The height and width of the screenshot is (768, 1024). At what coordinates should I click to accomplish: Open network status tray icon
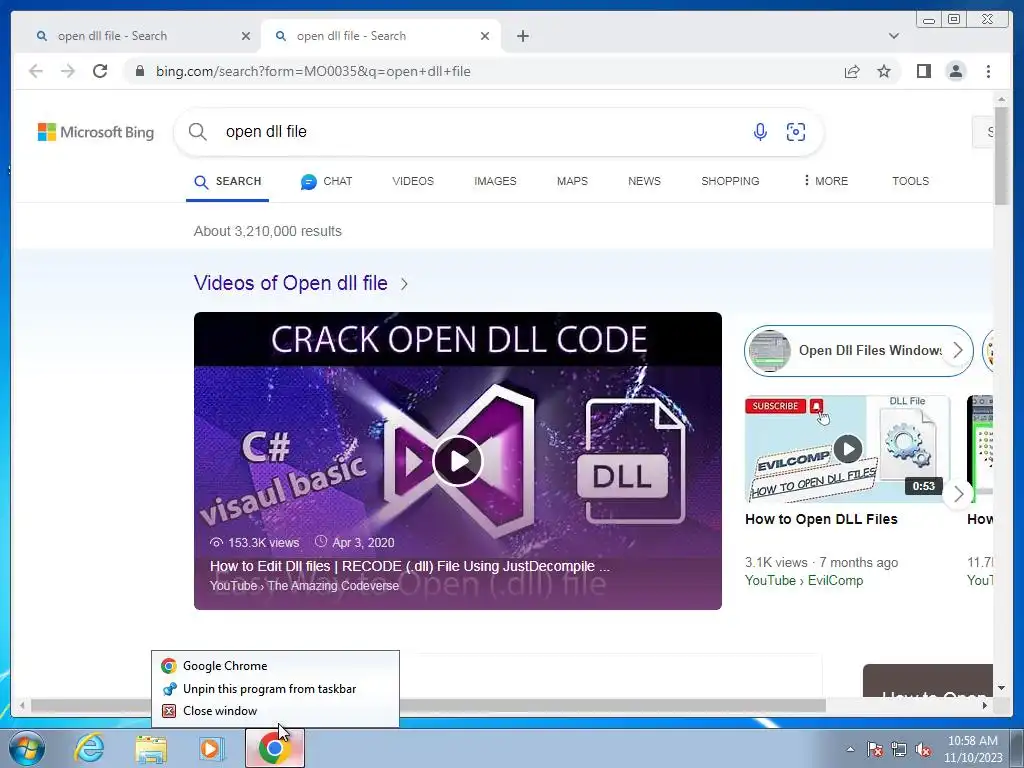899,750
